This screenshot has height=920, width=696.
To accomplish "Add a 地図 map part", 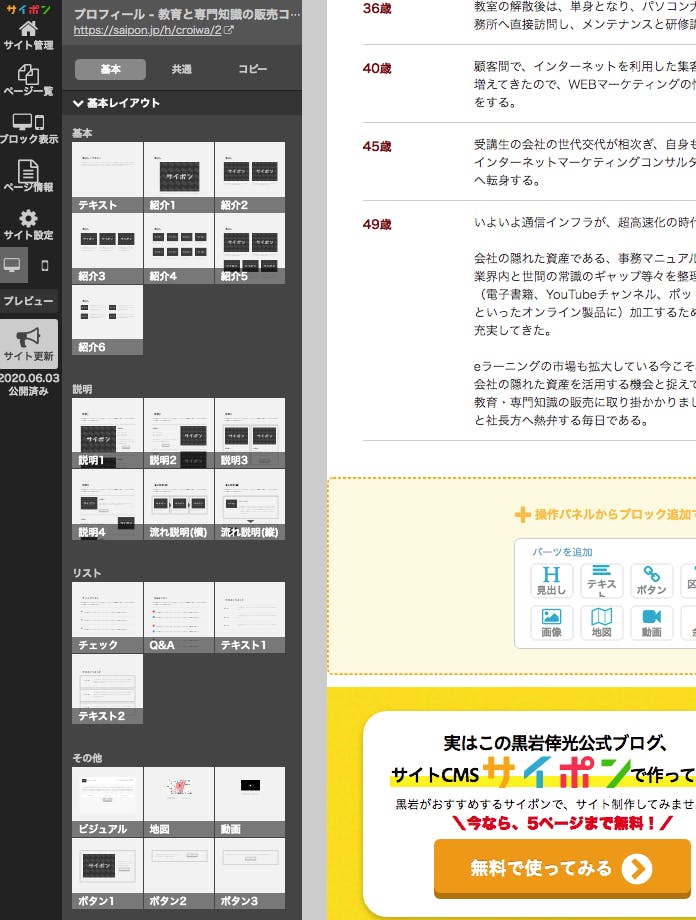I will [601, 623].
